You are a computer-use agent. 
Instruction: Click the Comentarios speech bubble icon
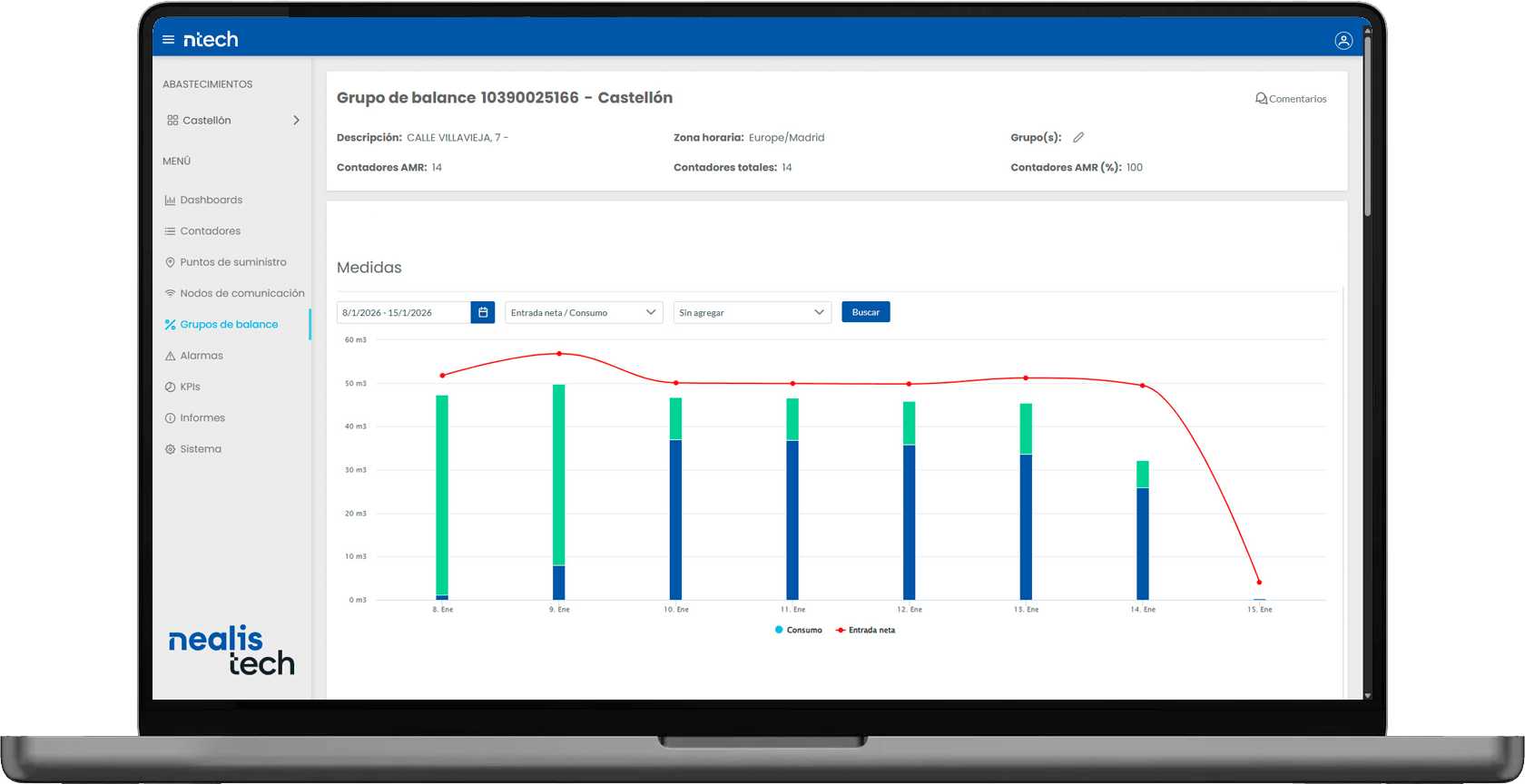(x=1261, y=99)
